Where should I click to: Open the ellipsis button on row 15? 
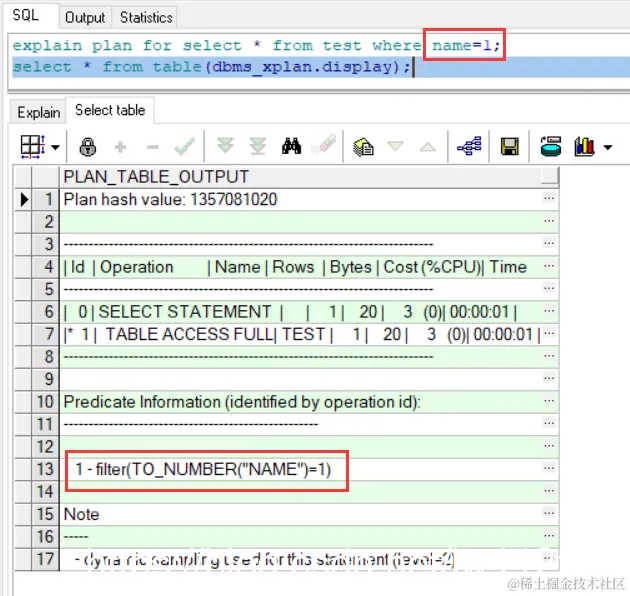point(549,514)
